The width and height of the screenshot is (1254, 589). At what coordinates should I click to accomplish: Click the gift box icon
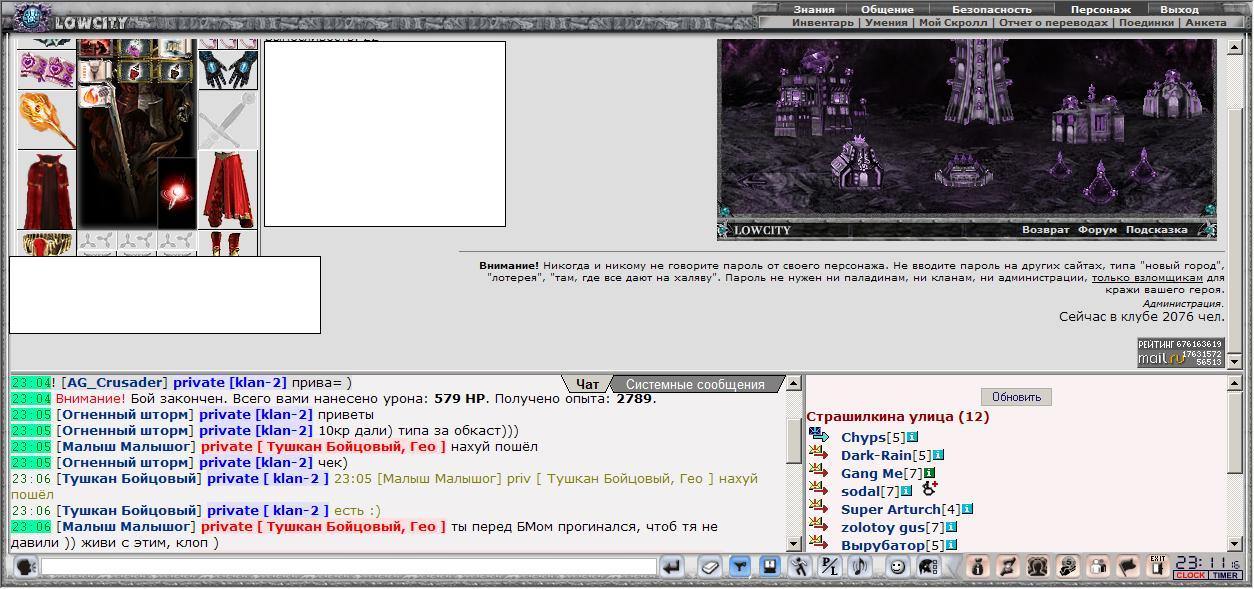[1098, 567]
